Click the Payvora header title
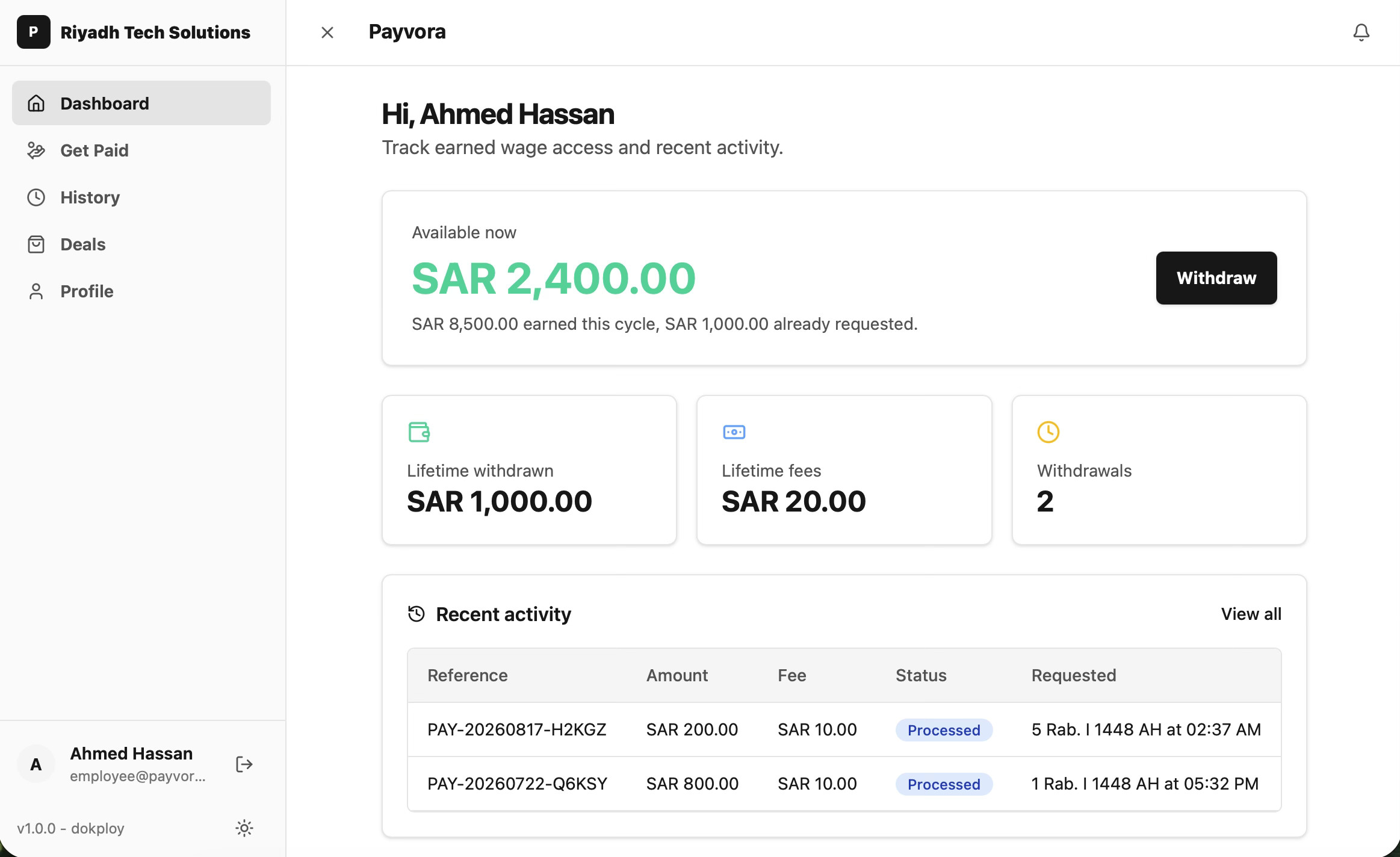This screenshot has width=1400, height=857. [407, 31]
